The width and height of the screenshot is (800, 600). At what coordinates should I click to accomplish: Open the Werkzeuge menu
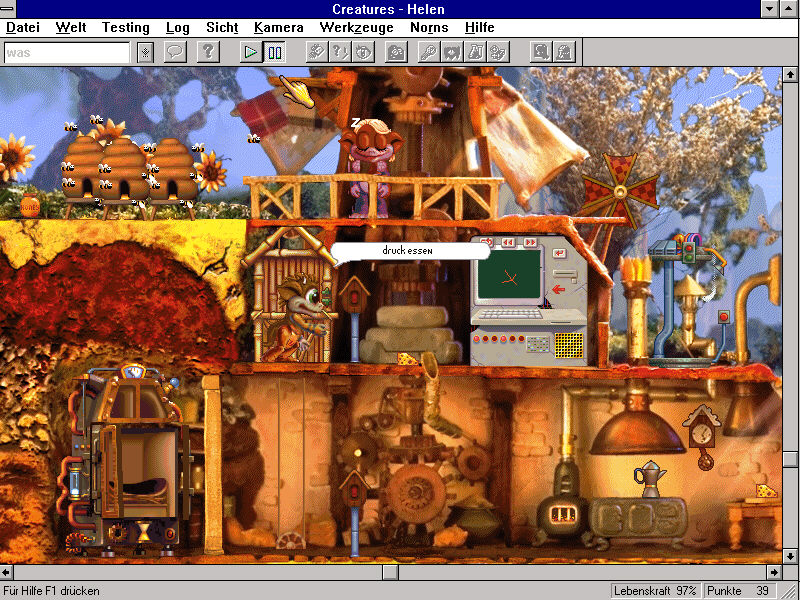tap(356, 27)
